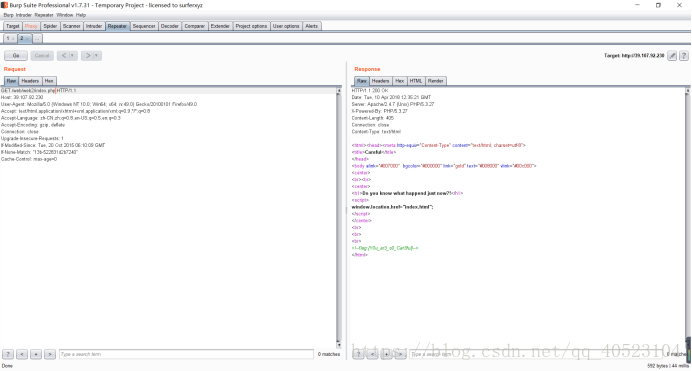This screenshot has height=371, width=692.
Task: Switch to the Comparer tab
Action: tap(195, 26)
